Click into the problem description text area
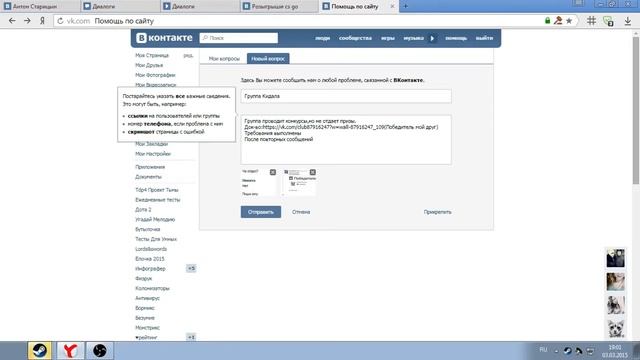This screenshot has height=360, width=640. [346, 140]
